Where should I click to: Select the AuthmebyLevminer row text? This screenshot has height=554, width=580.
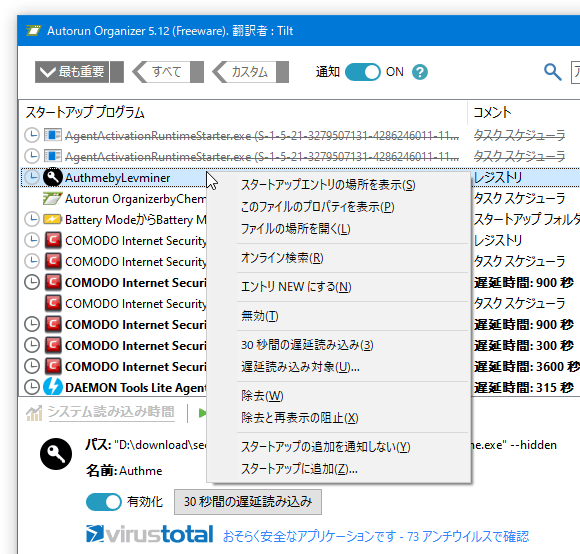[118, 178]
